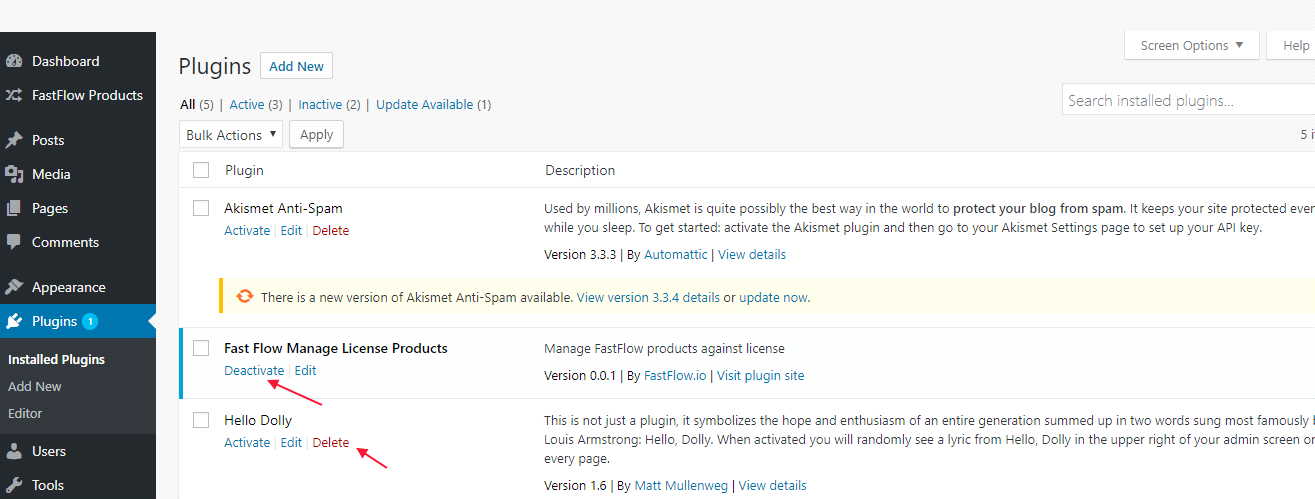Click the Comments bubble icon
Image resolution: width=1315 pixels, height=499 pixels.
14,242
